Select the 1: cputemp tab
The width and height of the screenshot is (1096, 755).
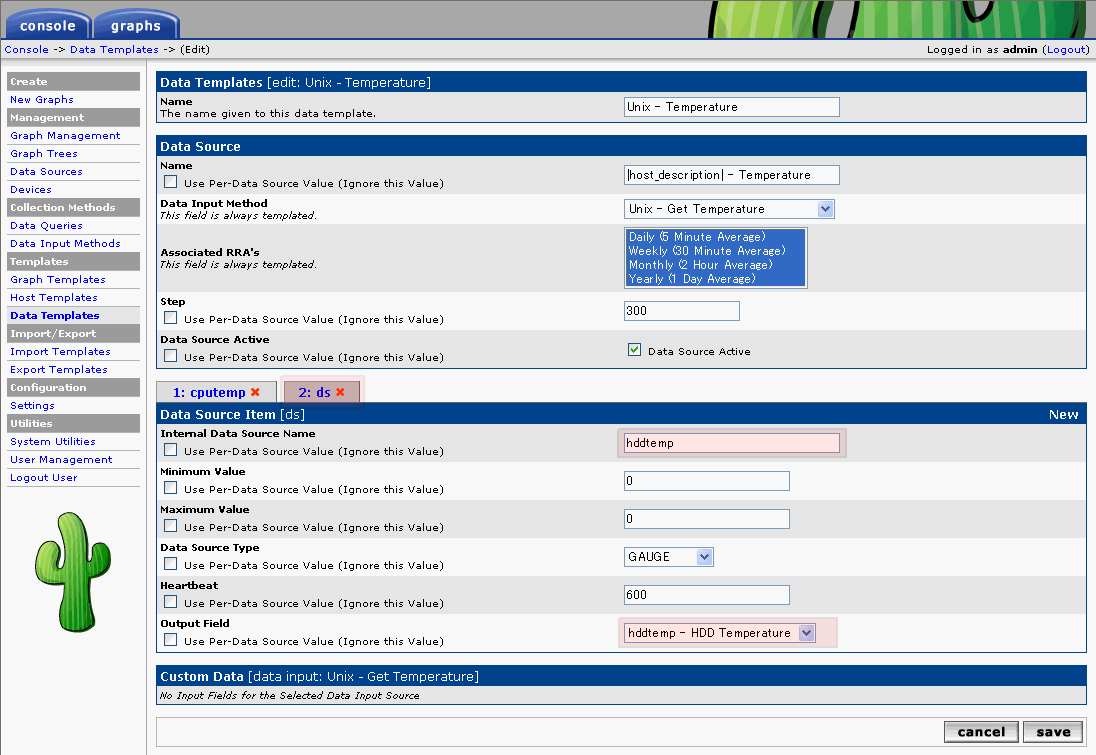209,393
